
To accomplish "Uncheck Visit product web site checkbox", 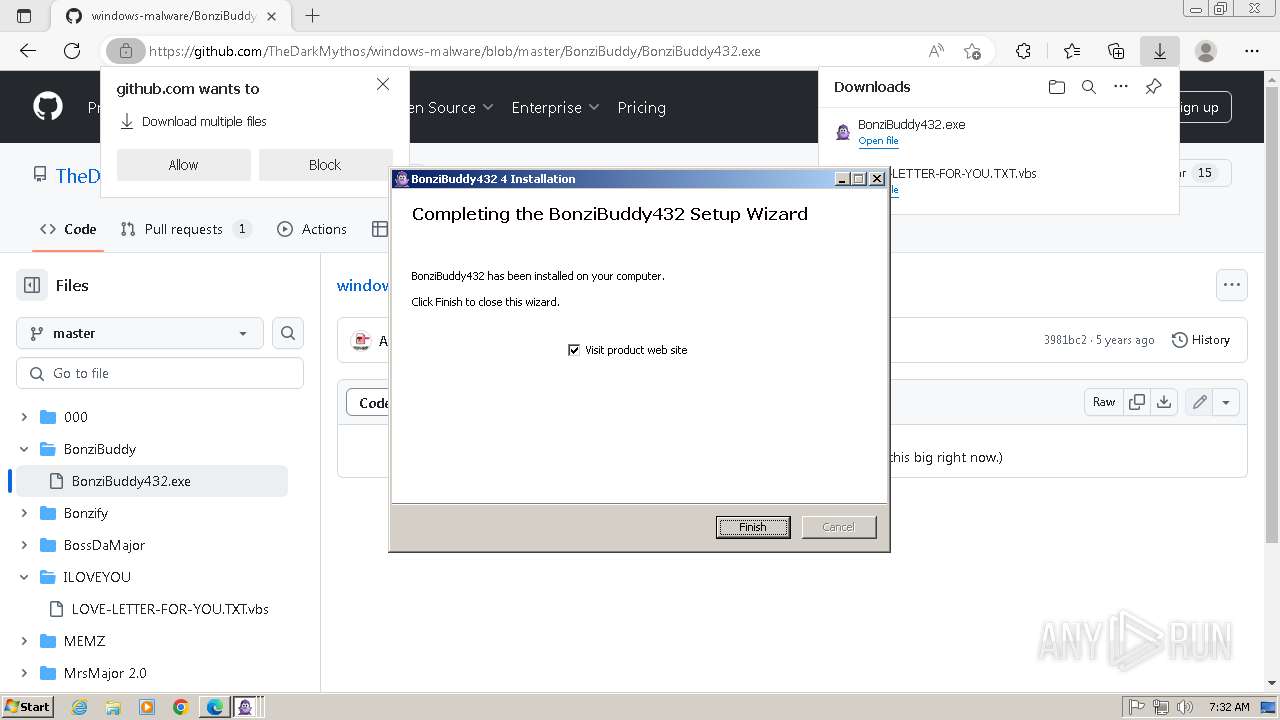I will click(x=574, y=350).
